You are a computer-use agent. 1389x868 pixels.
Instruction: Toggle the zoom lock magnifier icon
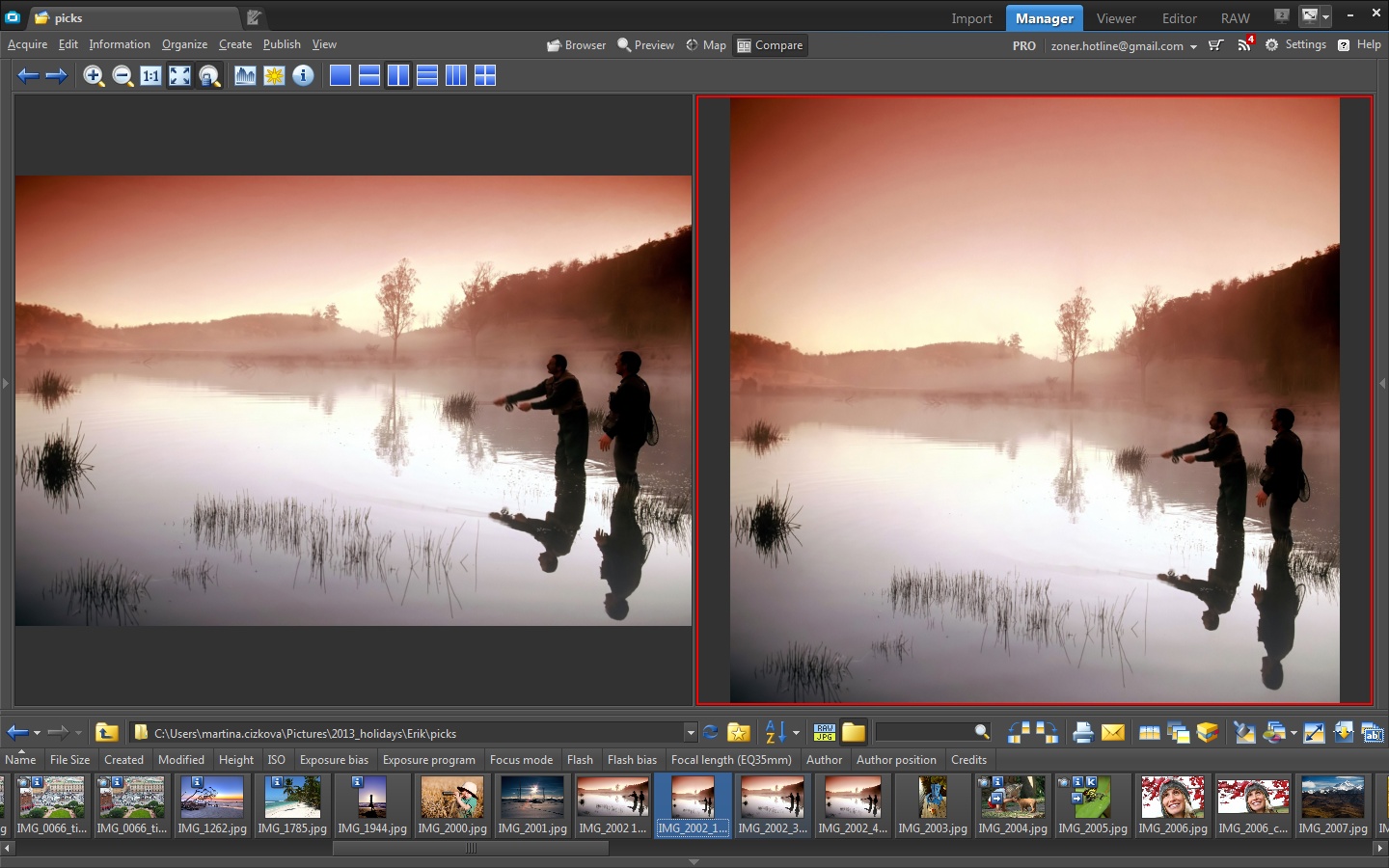click(209, 76)
